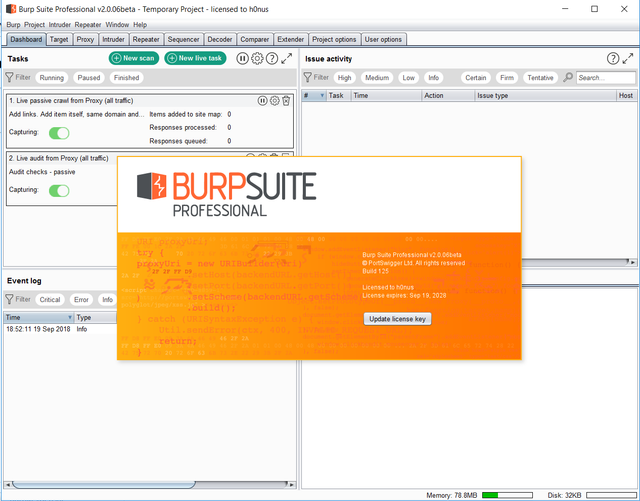Filter tasks by Paused
Viewport: 640px width, 501px height.
[89, 78]
